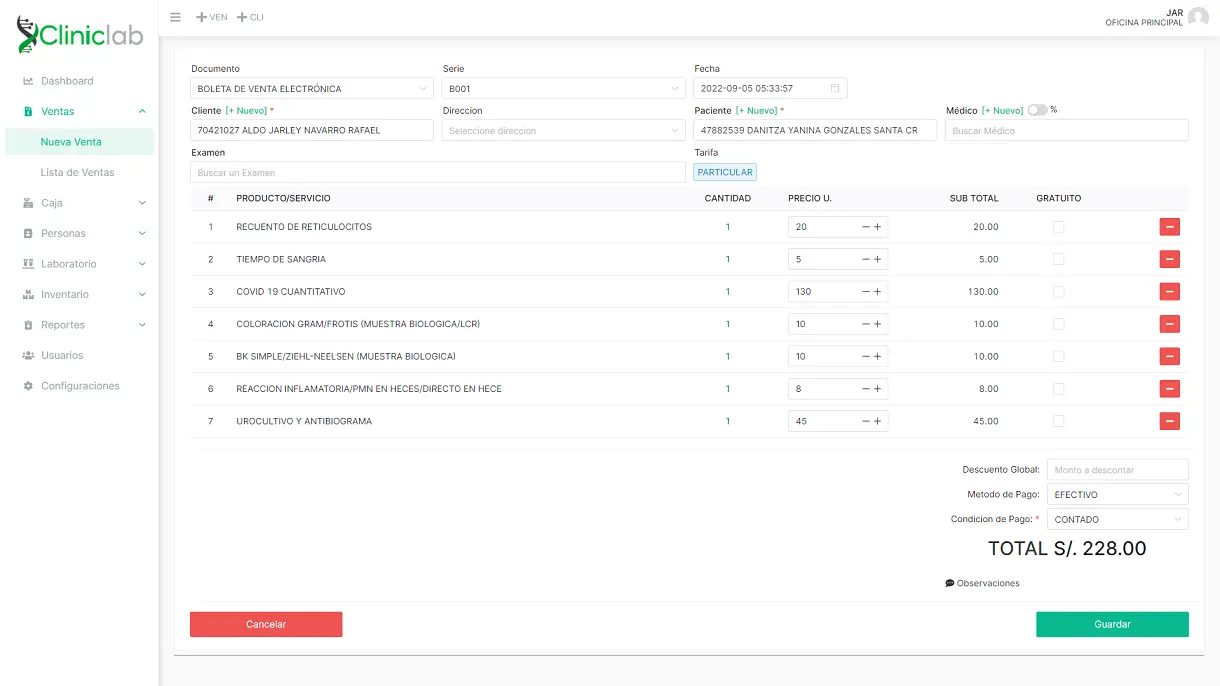
Task: Open the user avatar in the top right
Action: click(x=1198, y=17)
